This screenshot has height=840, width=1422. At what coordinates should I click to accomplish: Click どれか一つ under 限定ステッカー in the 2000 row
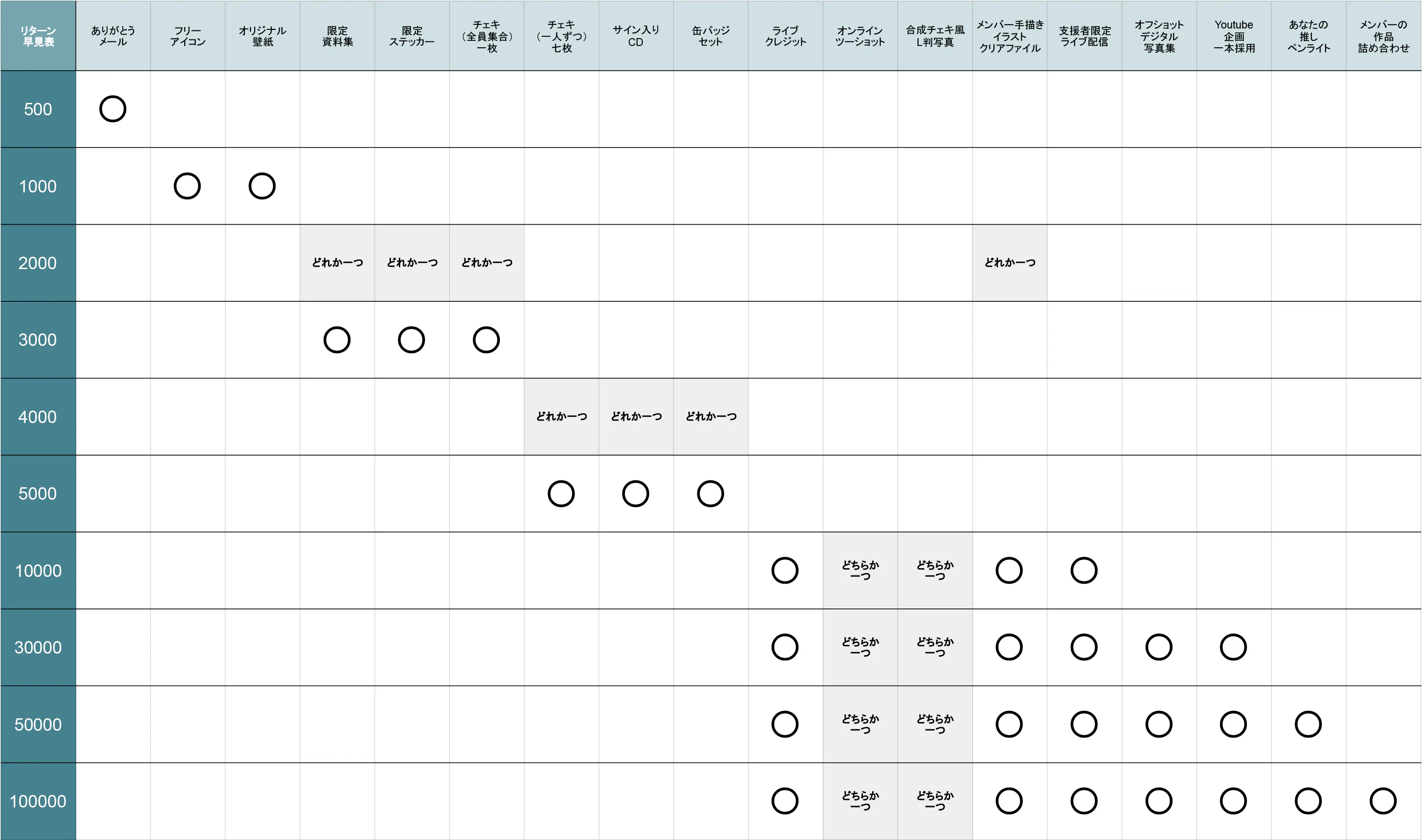click(x=412, y=263)
